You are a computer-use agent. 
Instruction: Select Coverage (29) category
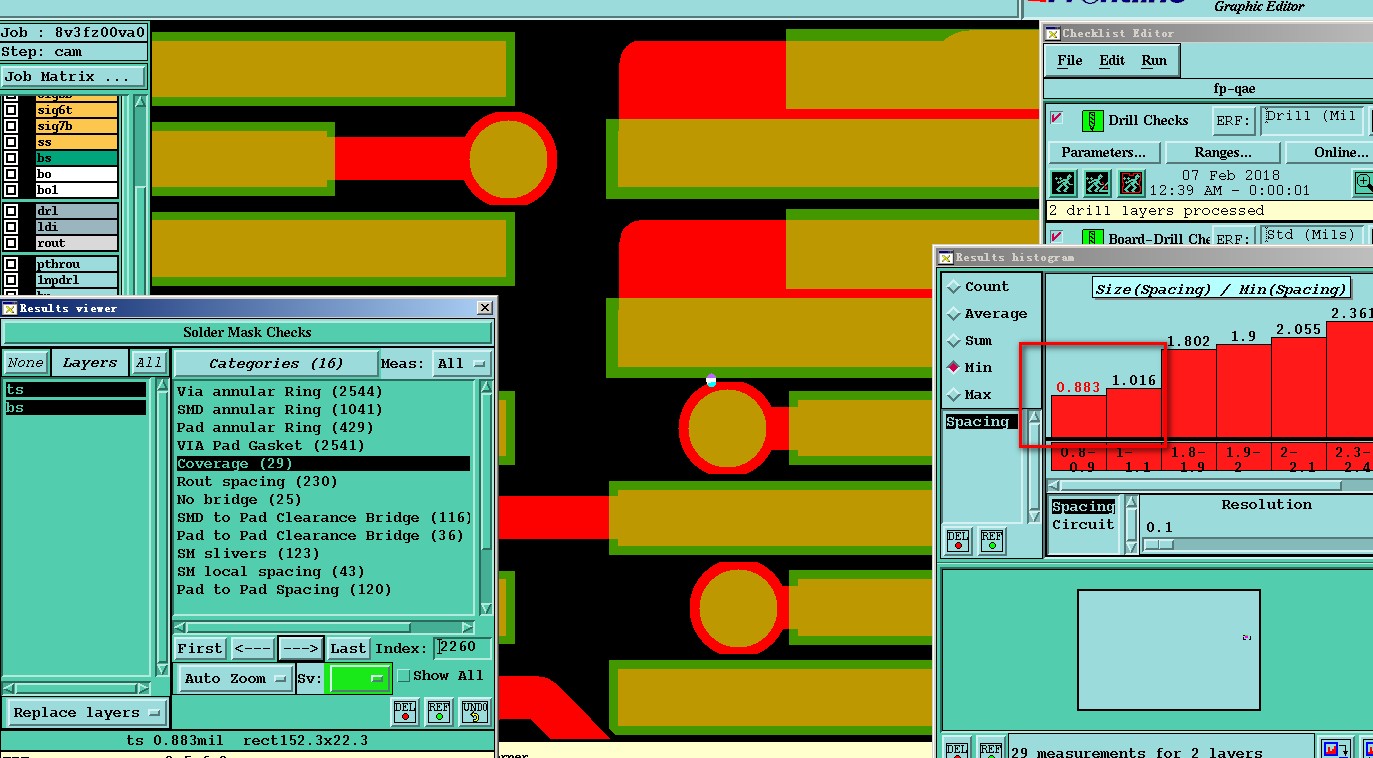(x=323, y=464)
